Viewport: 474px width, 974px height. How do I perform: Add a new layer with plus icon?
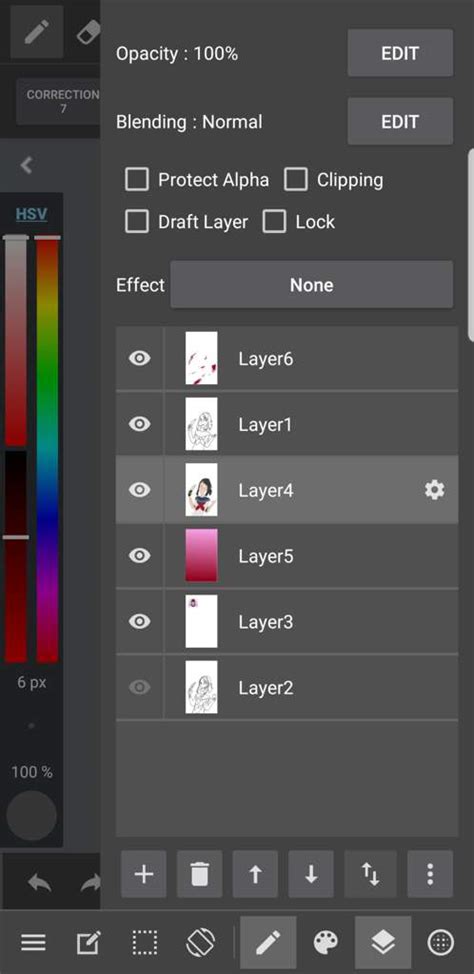click(144, 874)
